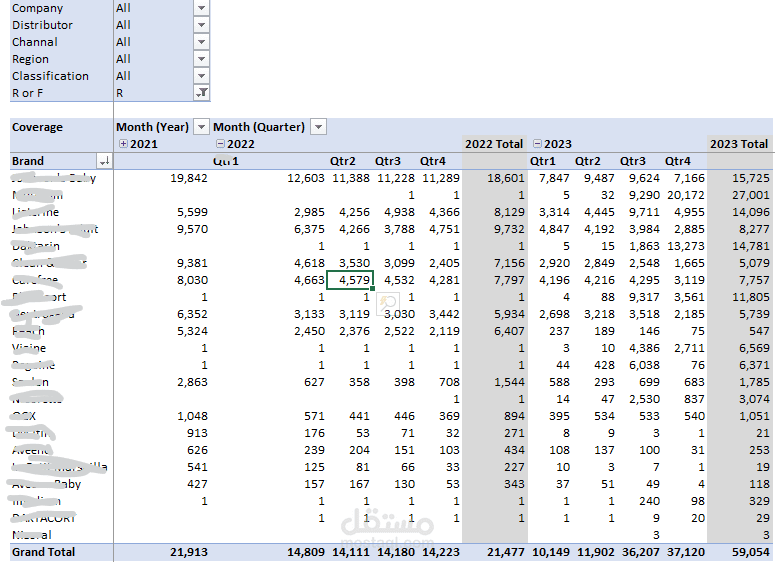
Task: Select cell with value 1,048
Action: pyautogui.click(x=192, y=416)
